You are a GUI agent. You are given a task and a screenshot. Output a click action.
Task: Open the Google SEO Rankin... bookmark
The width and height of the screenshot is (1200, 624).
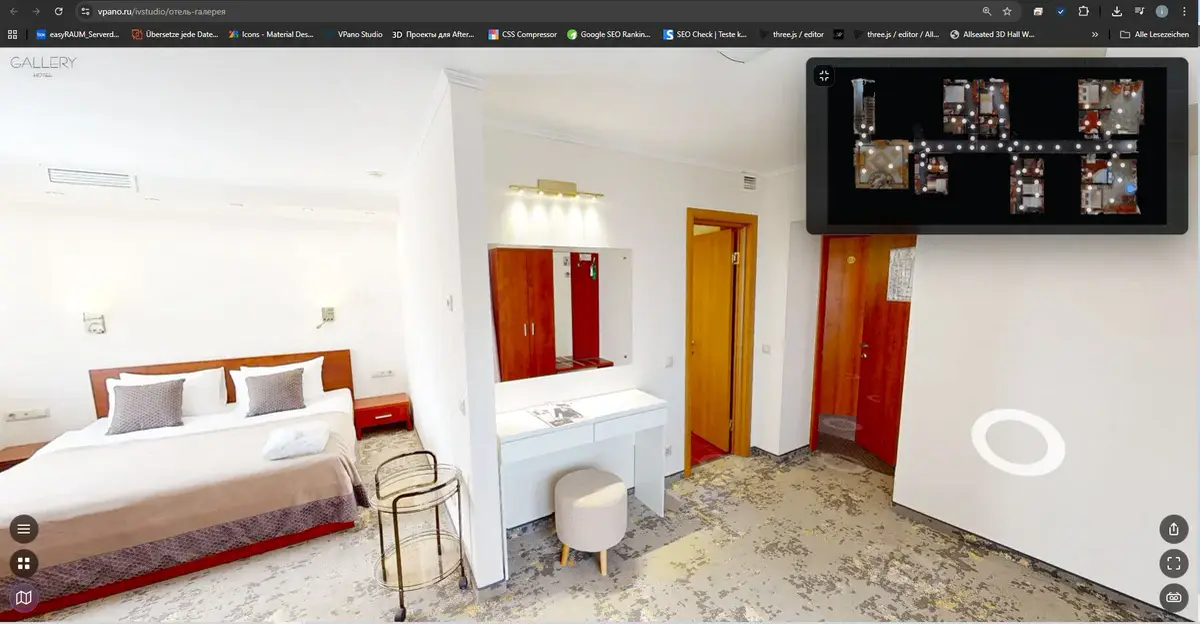click(x=609, y=34)
